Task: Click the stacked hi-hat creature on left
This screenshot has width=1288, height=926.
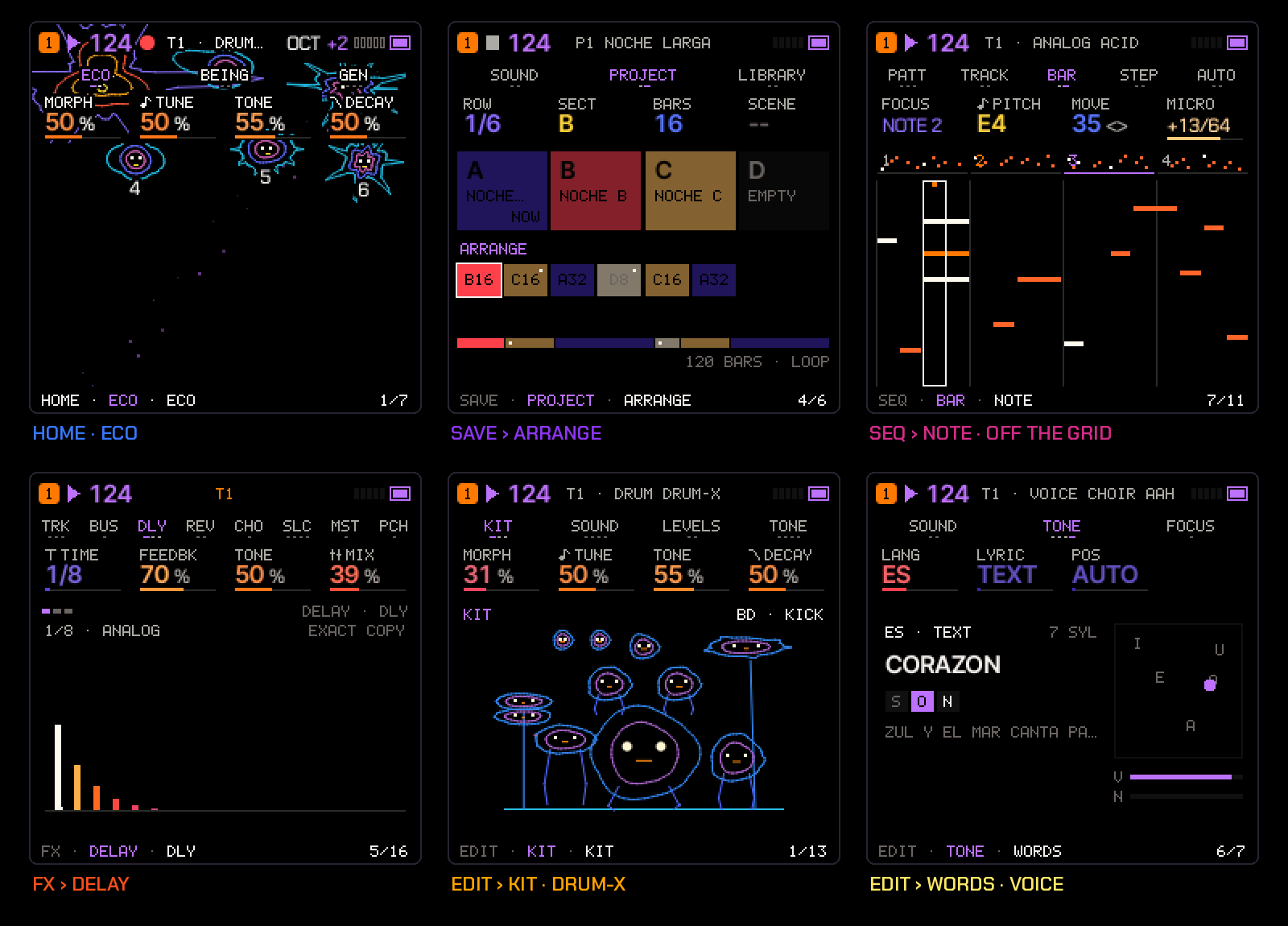Action: (x=523, y=708)
